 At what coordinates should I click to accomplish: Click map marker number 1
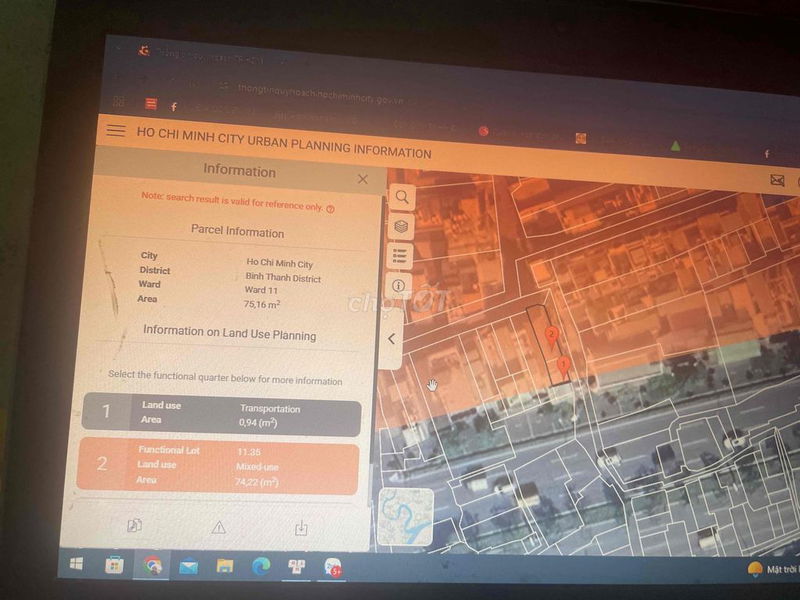click(x=563, y=366)
